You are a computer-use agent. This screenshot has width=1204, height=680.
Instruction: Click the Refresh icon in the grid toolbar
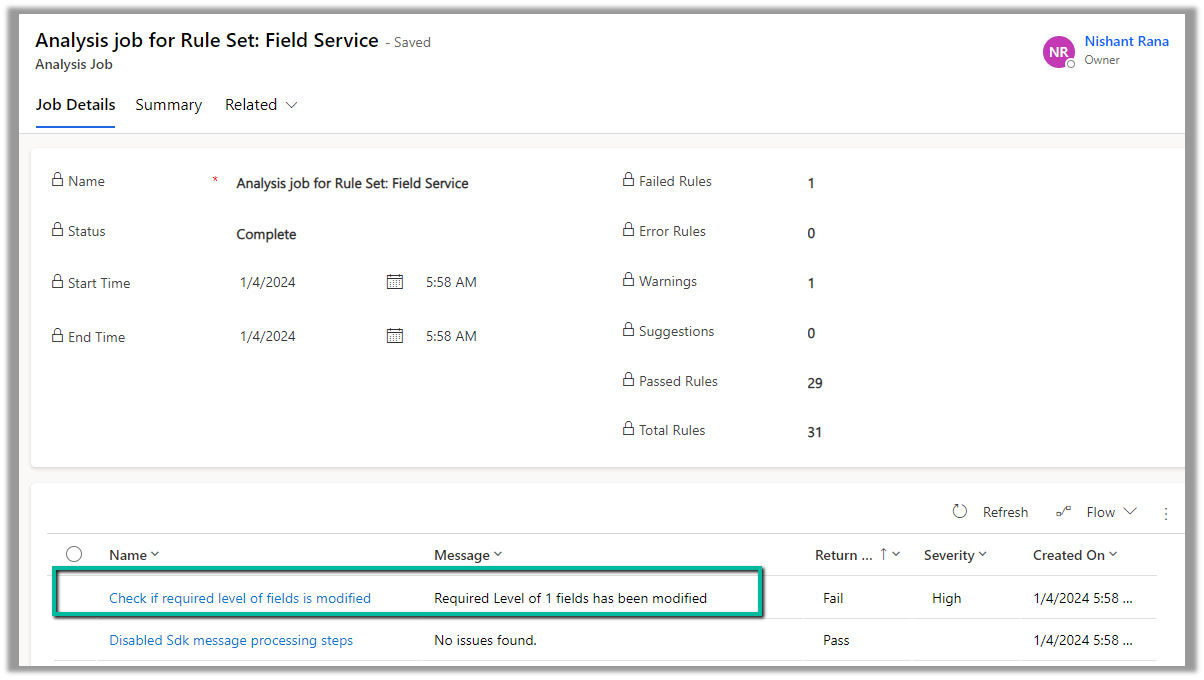(x=960, y=511)
